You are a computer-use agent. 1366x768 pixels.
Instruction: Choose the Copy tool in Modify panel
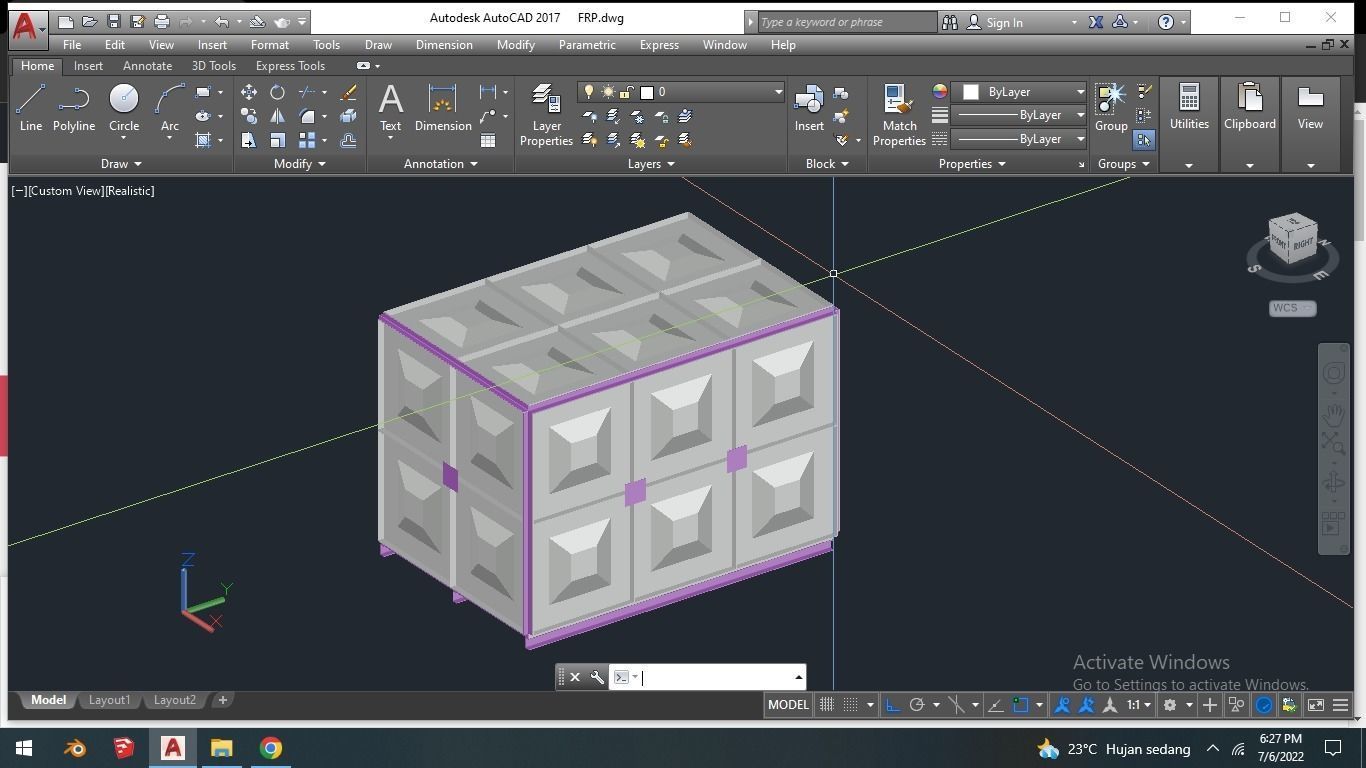coord(249,116)
